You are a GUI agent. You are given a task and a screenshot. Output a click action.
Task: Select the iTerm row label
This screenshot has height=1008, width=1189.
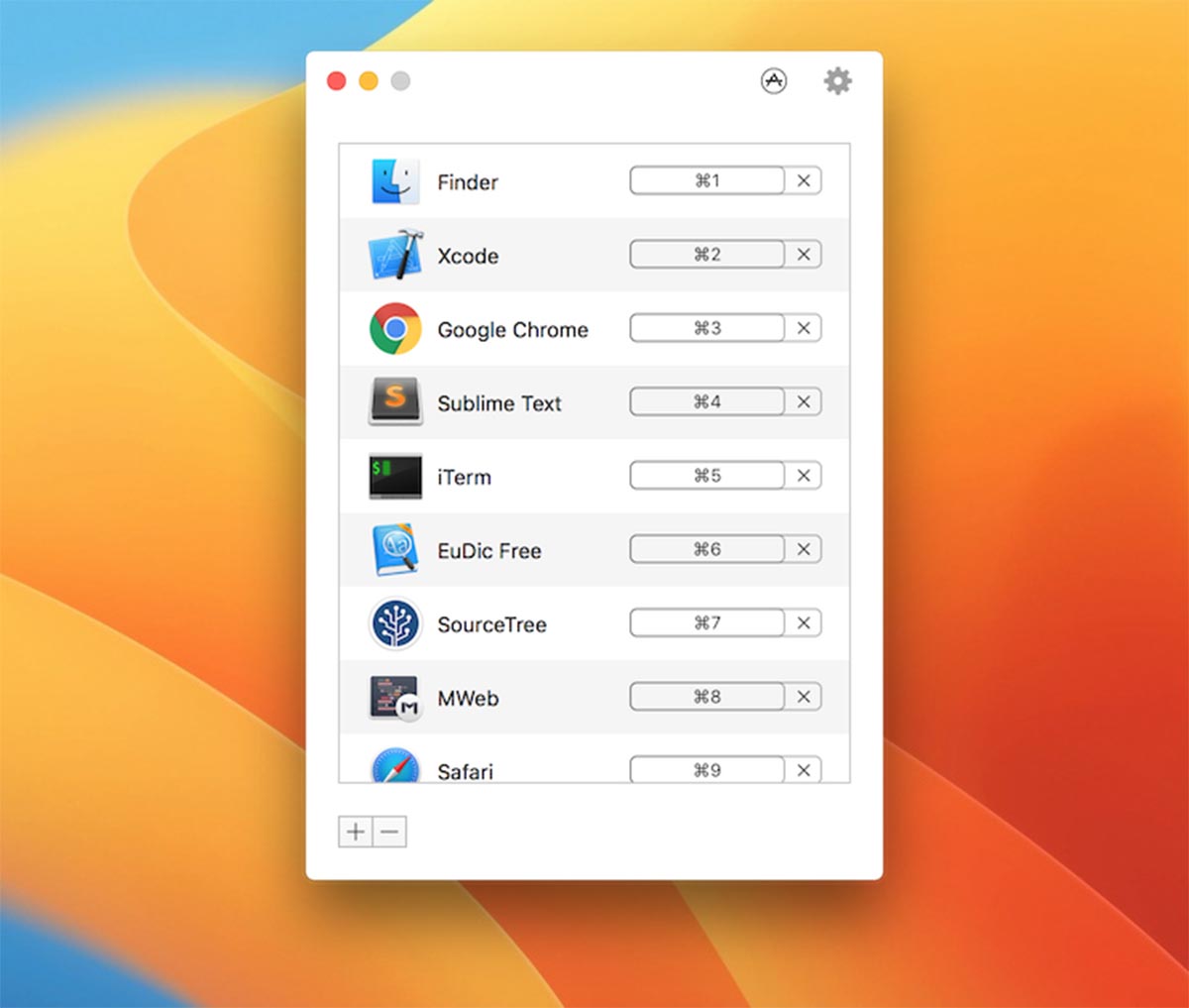[465, 477]
